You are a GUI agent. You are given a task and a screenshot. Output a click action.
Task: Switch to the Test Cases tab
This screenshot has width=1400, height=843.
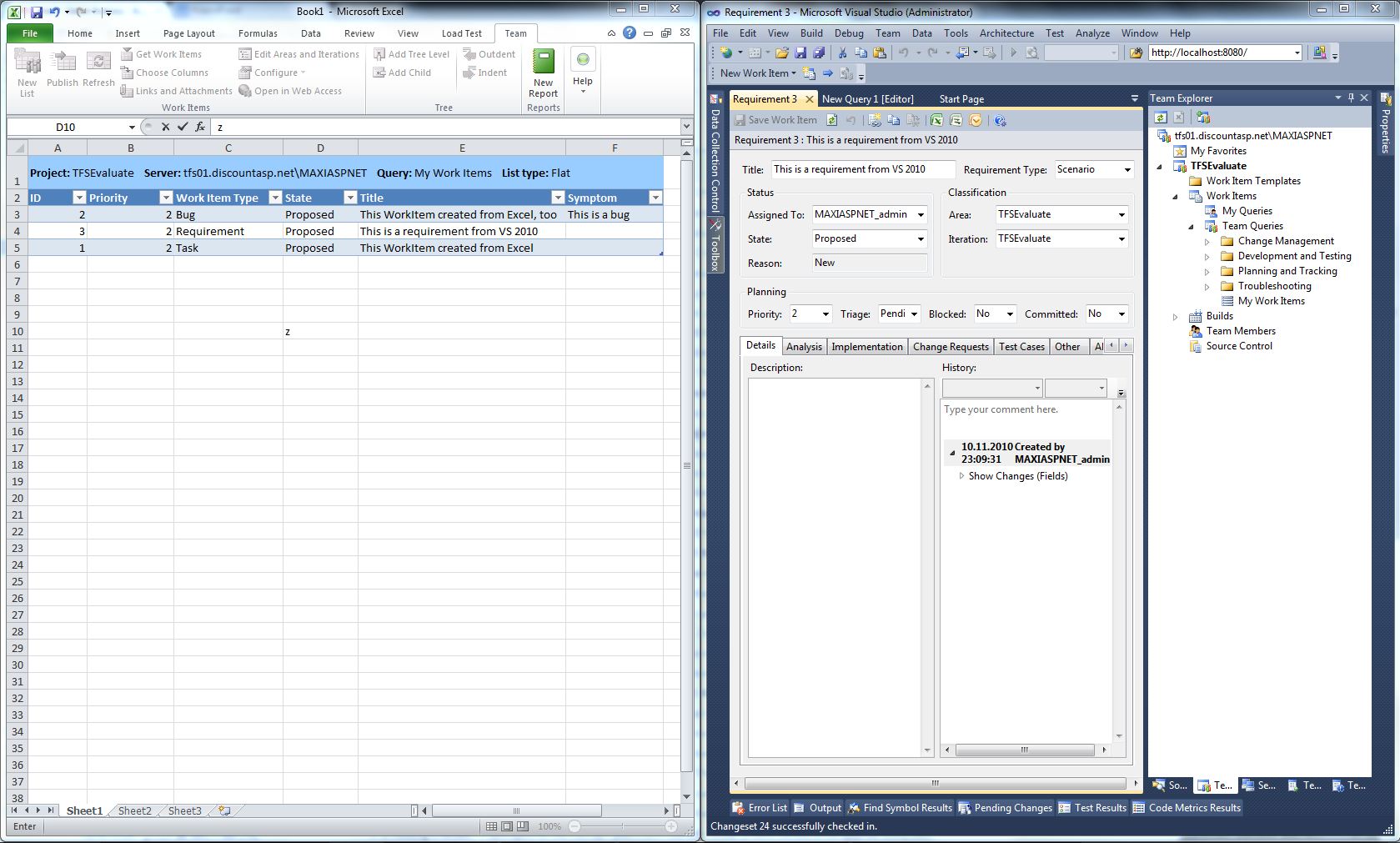pyautogui.click(x=1021, y=347)
